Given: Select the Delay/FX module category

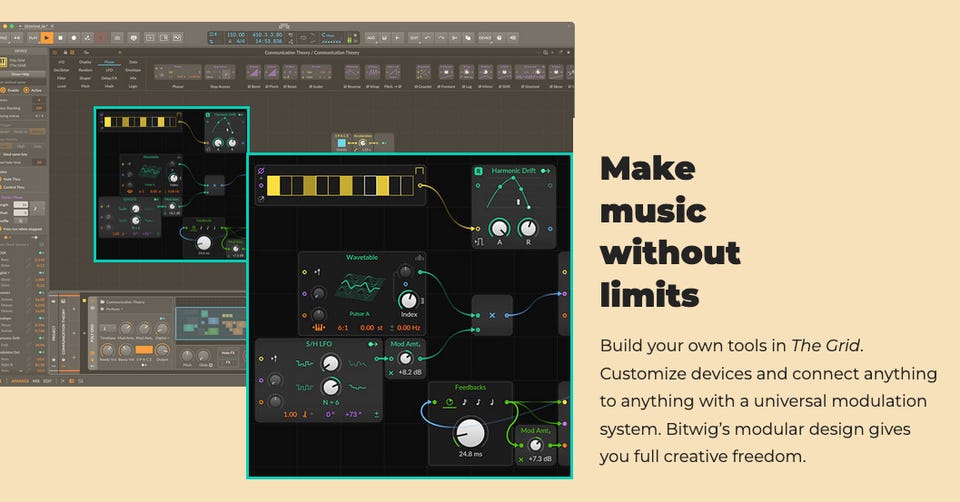Looking at the screenshot, I should point(109,78).
